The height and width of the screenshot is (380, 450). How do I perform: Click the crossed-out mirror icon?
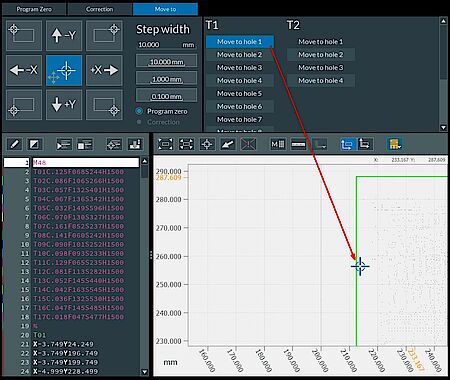(248, 144)
